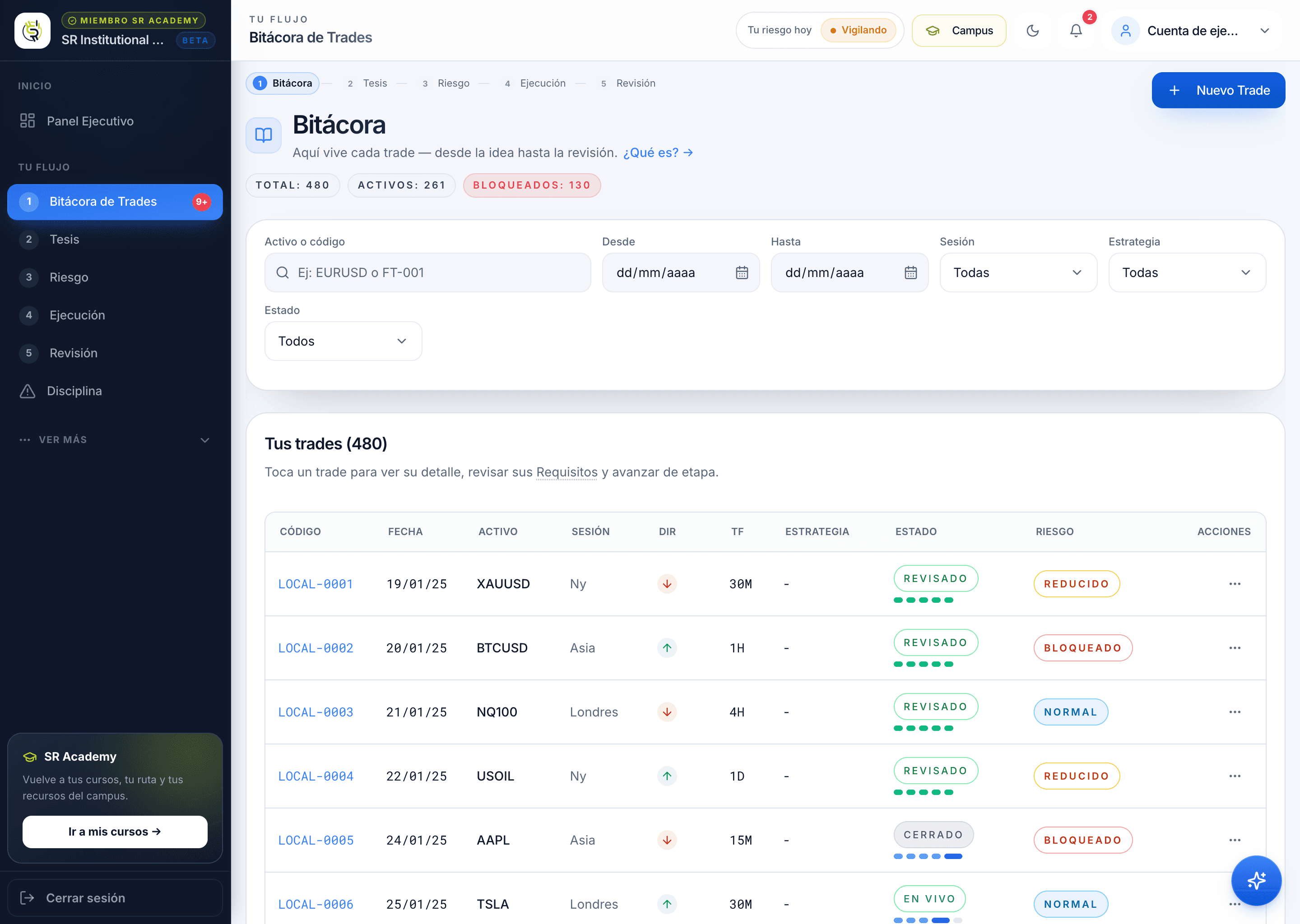Image resolution: width=1300 pixels, height=924 pixels.
Task: Click Cerrar sesión logout button
Action: pos(115,898)
